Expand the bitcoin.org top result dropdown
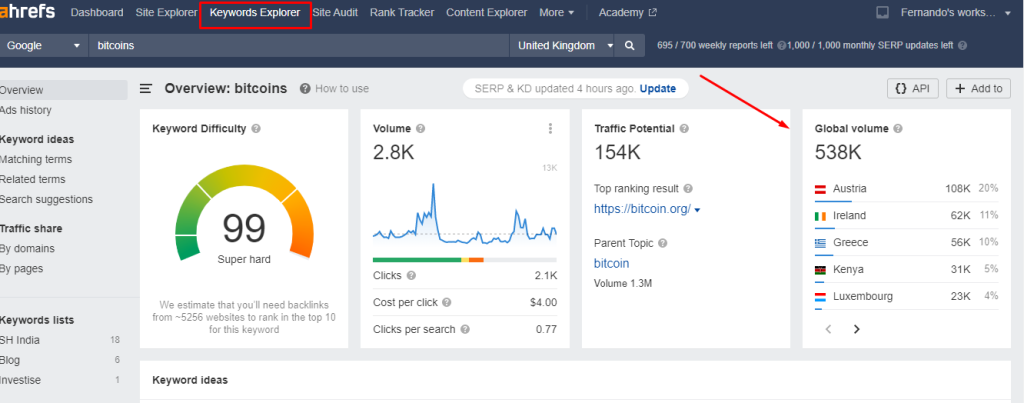This screenshot has width=1024, height=403. tap(697, 210)
